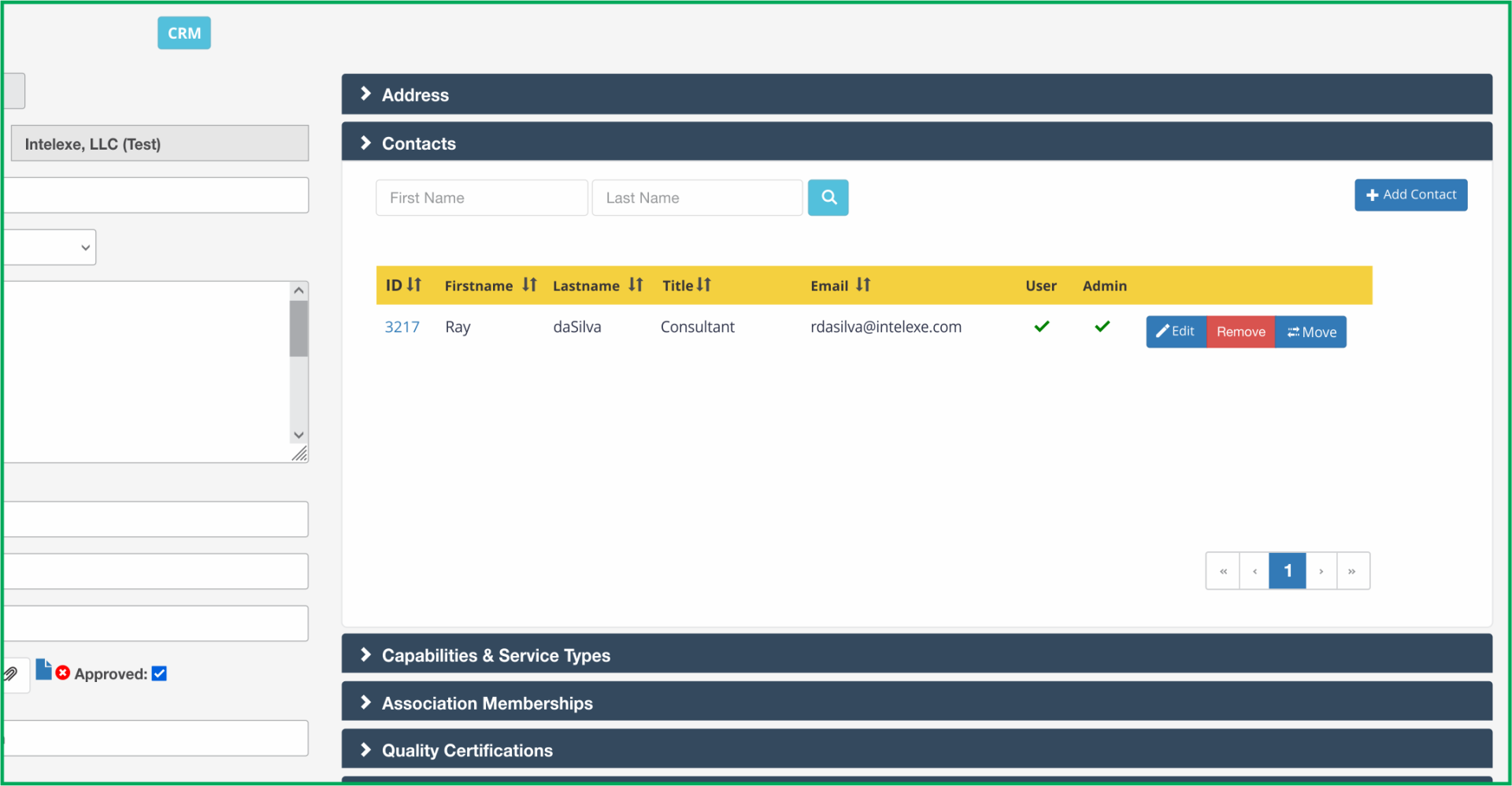Open contact ID 3217 link

pyautogui.click(x=402, y=327)
